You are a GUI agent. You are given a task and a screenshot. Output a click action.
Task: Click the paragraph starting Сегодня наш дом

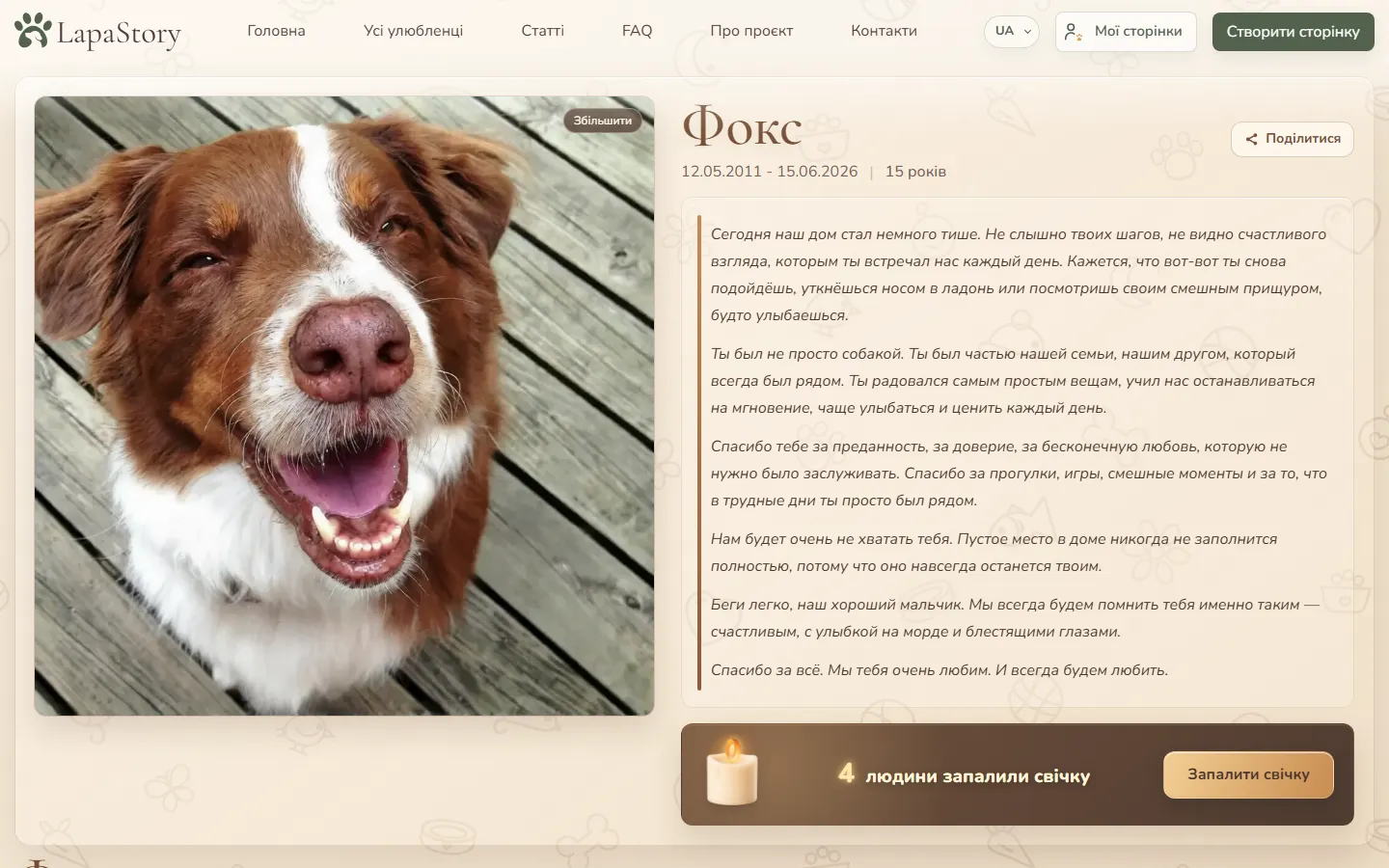(x=1019, y=275)
